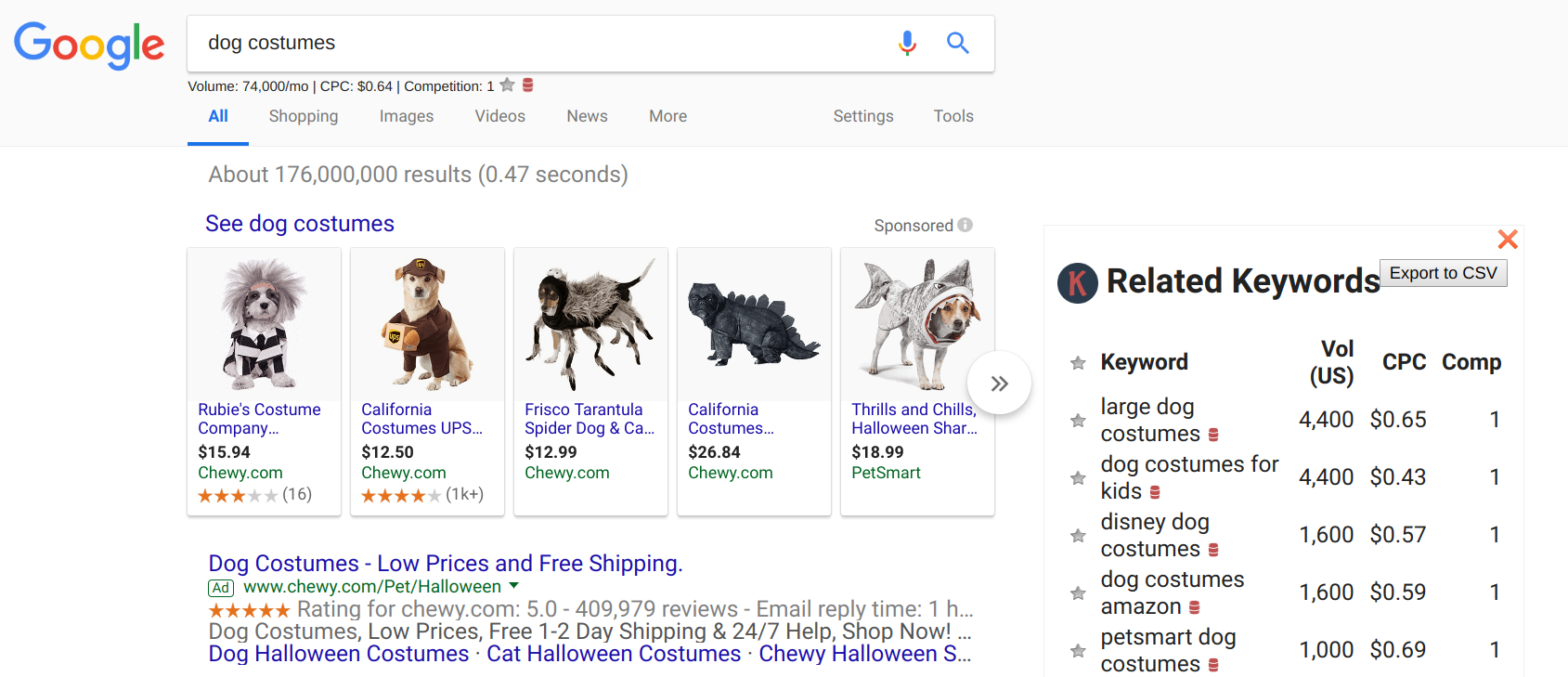This screenshot has height=677, width=1568.
Task: Star the dog costumes for kids keyword
Action: pyautogui.click(x=1078, y=478)
